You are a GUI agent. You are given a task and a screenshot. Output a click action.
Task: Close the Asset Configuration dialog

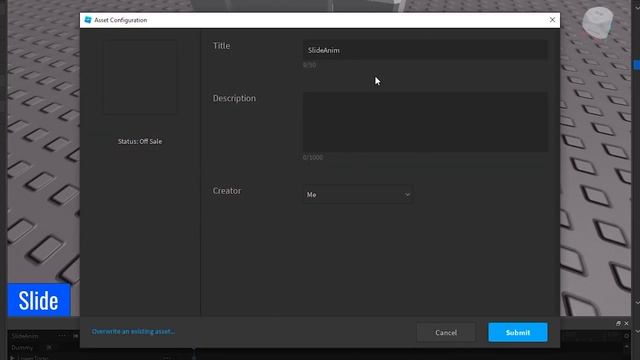click(552, 20)
